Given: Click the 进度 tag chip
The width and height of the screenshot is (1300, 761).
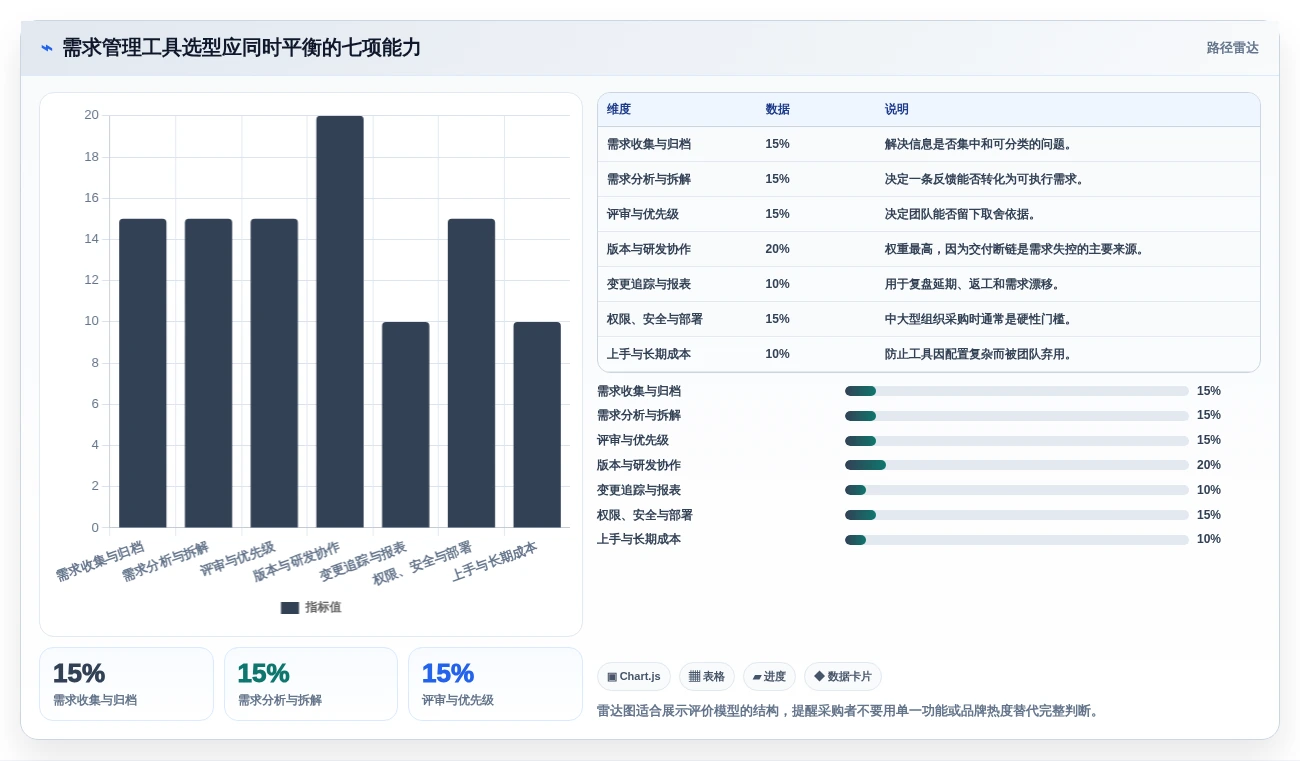Looking at the screenshot, I should (769, 677).
